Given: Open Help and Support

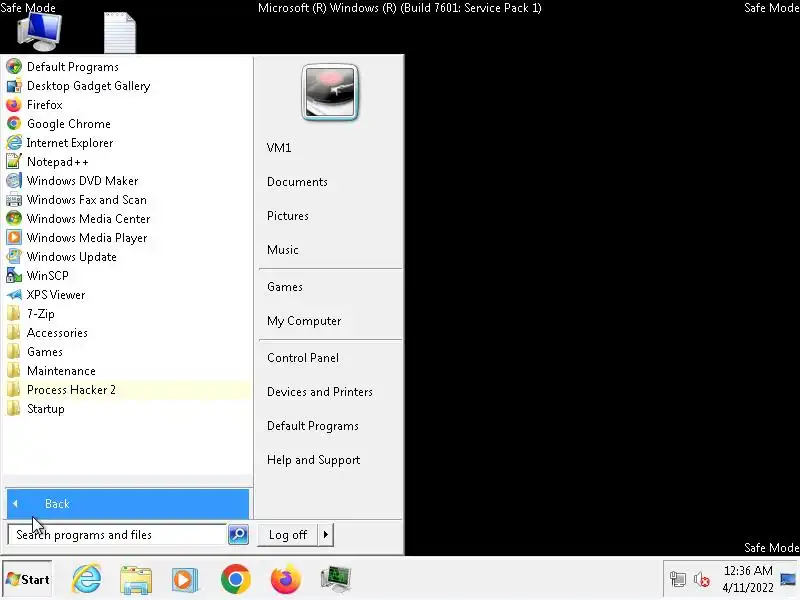Looking at the screenshot, I should [x=313, y=460].
